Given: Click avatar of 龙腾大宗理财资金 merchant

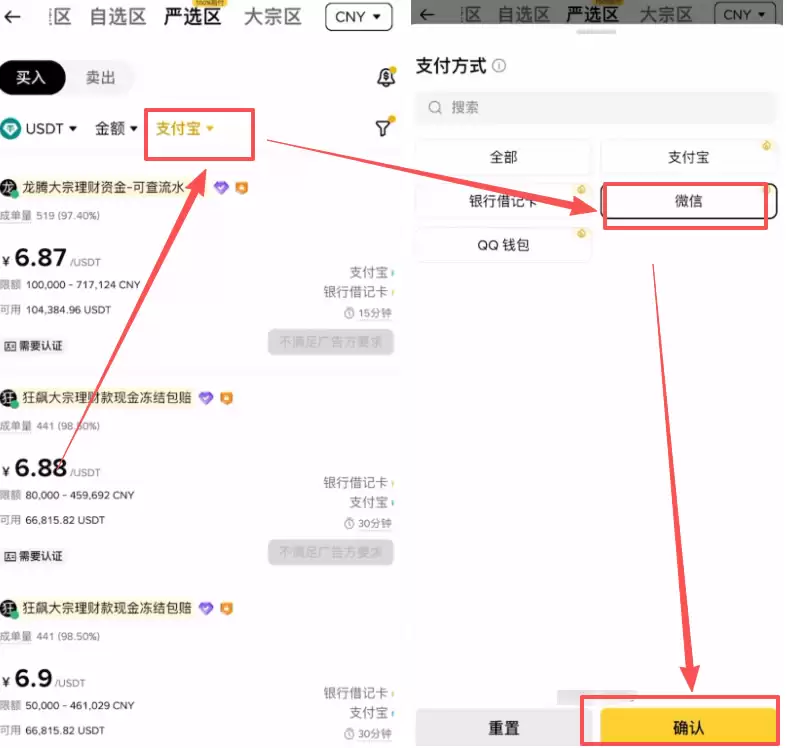Looking at the screenshot, I should click(8, 188).
